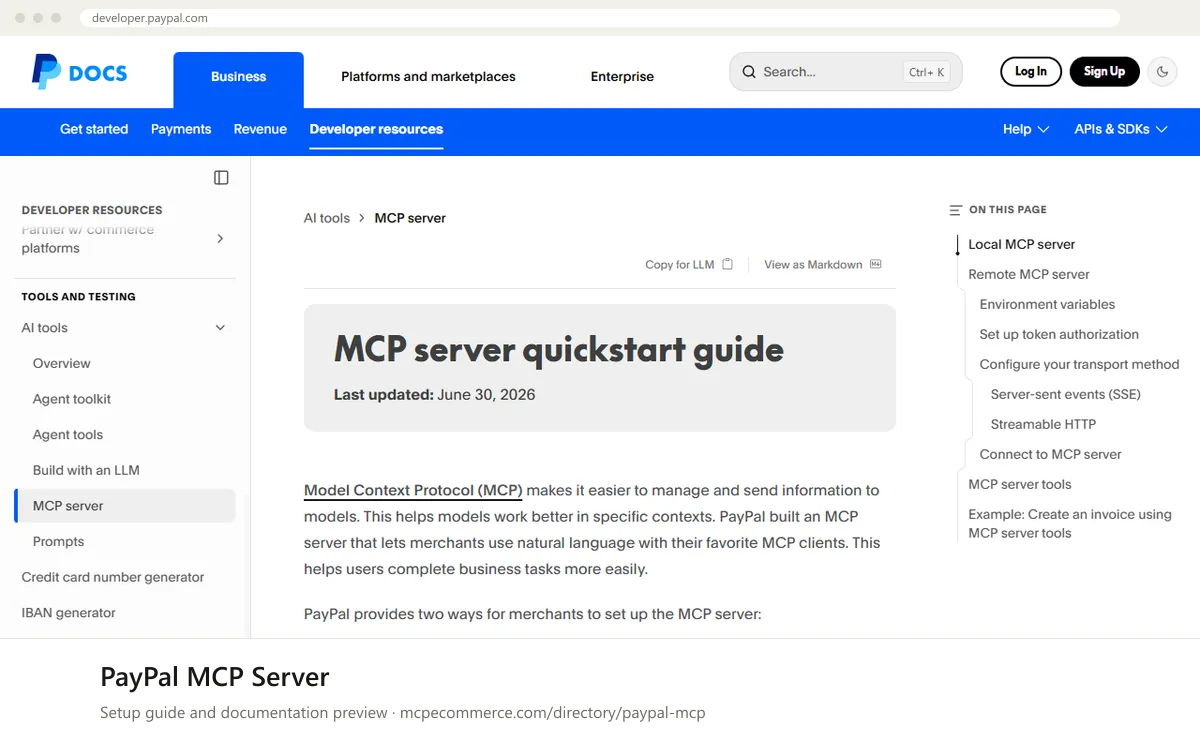
Task: Expand APIs & SDKs dropdown
Action: pos(1121,129)
